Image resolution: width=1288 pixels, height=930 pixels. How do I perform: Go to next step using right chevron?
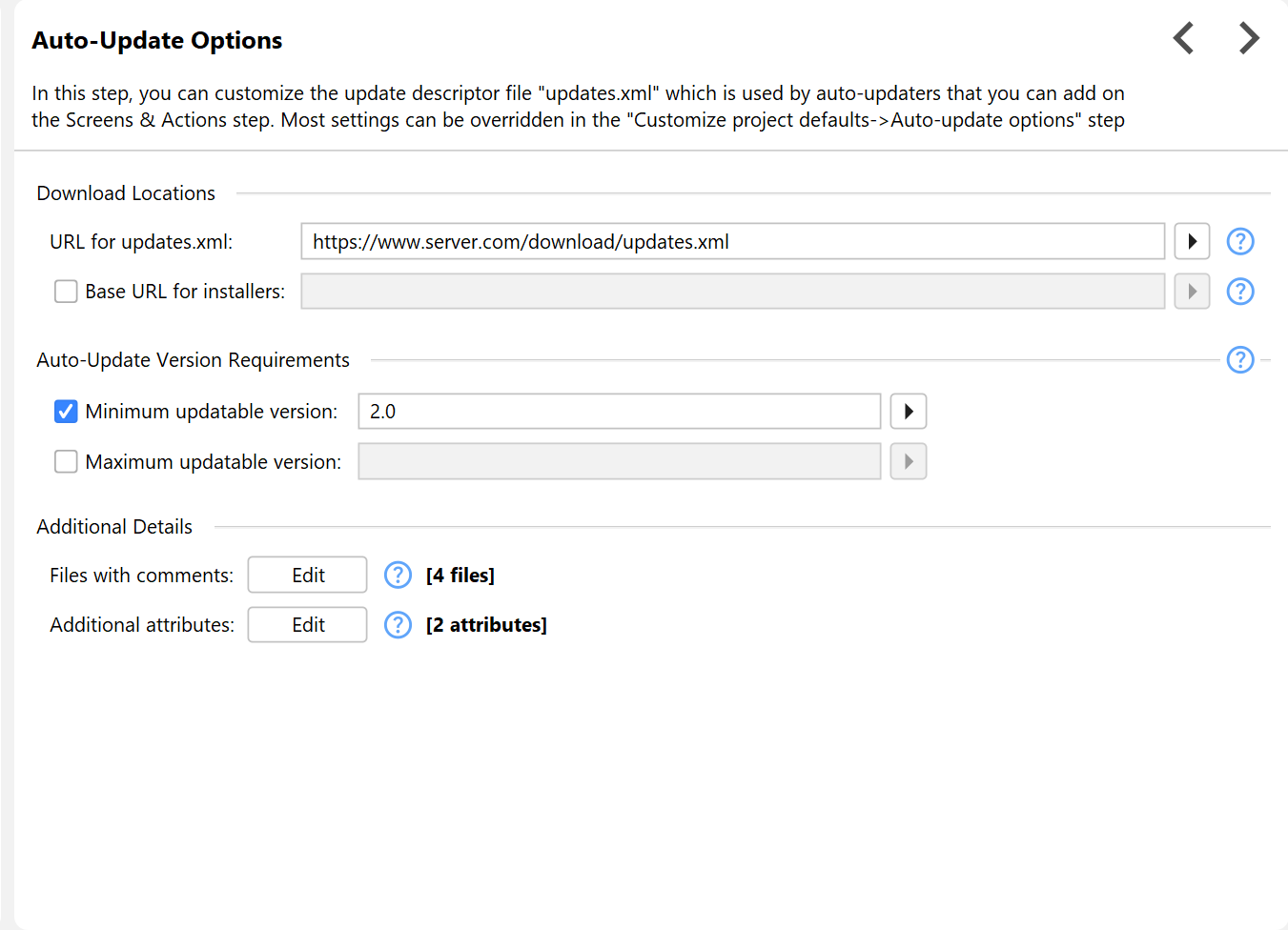coord(1249,38)
